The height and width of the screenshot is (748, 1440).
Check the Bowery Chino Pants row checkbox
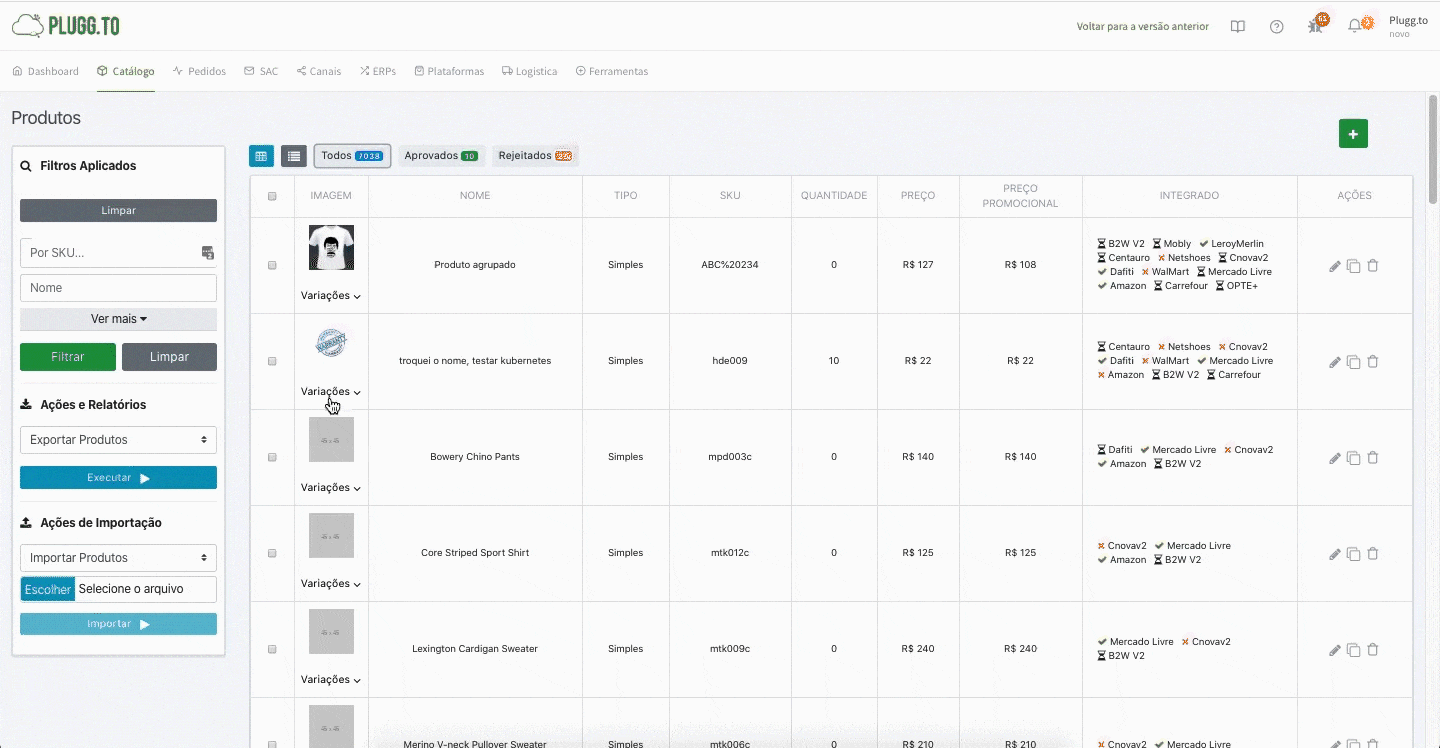[272, 457]
